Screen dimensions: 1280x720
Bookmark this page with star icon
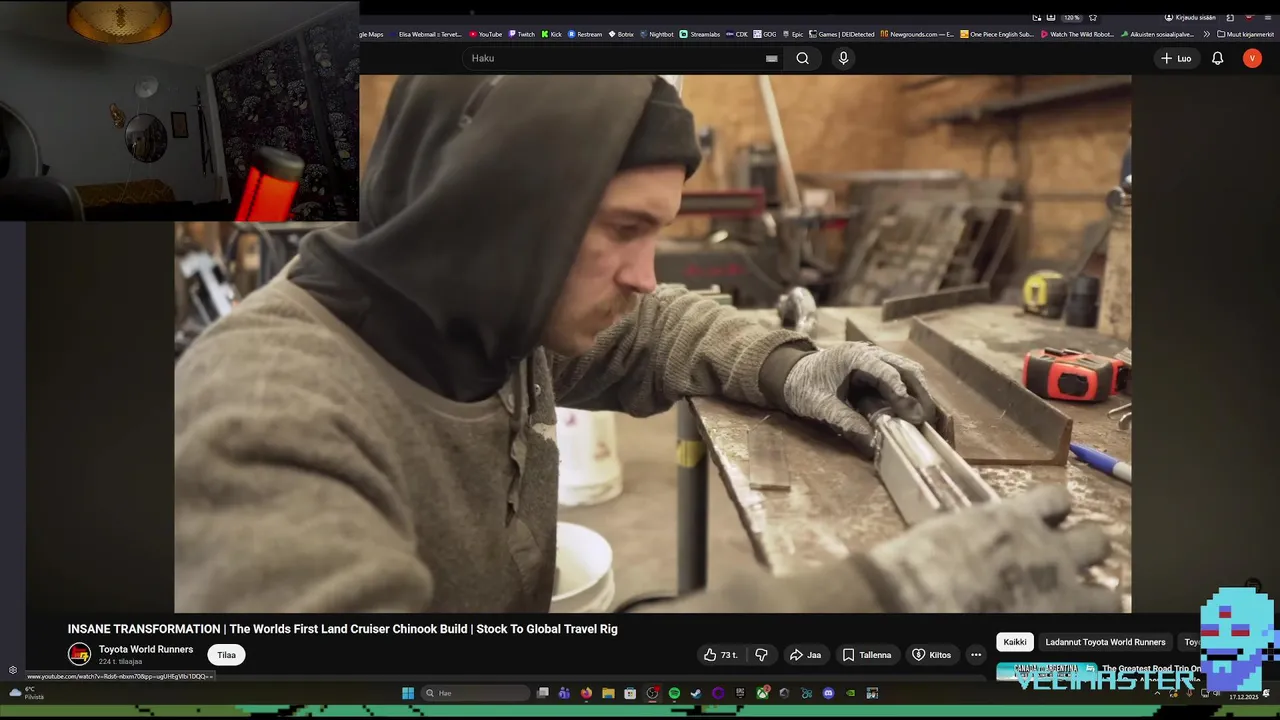click(x=1093, y=18)
